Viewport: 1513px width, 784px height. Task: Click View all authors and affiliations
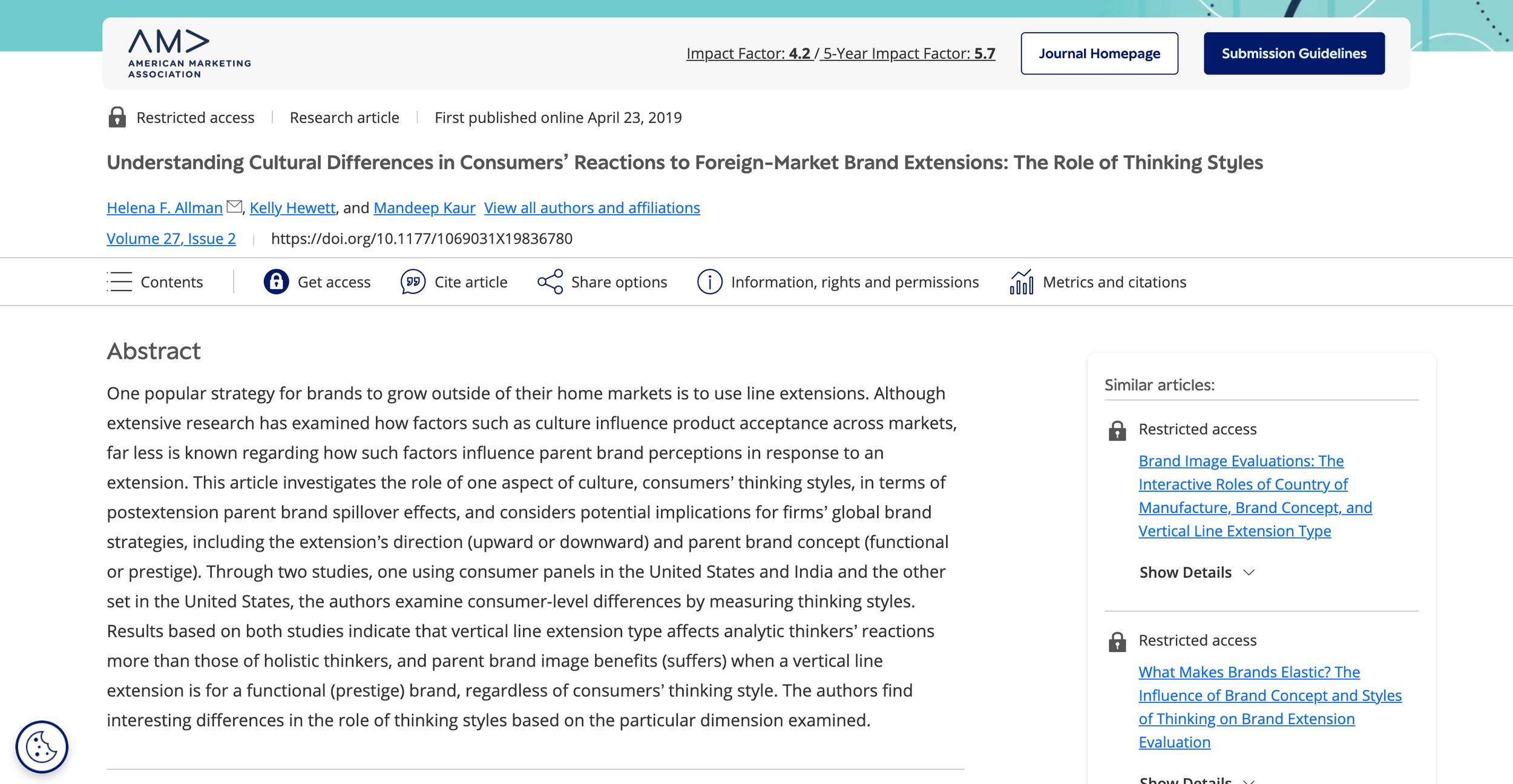tap(591, 207)
